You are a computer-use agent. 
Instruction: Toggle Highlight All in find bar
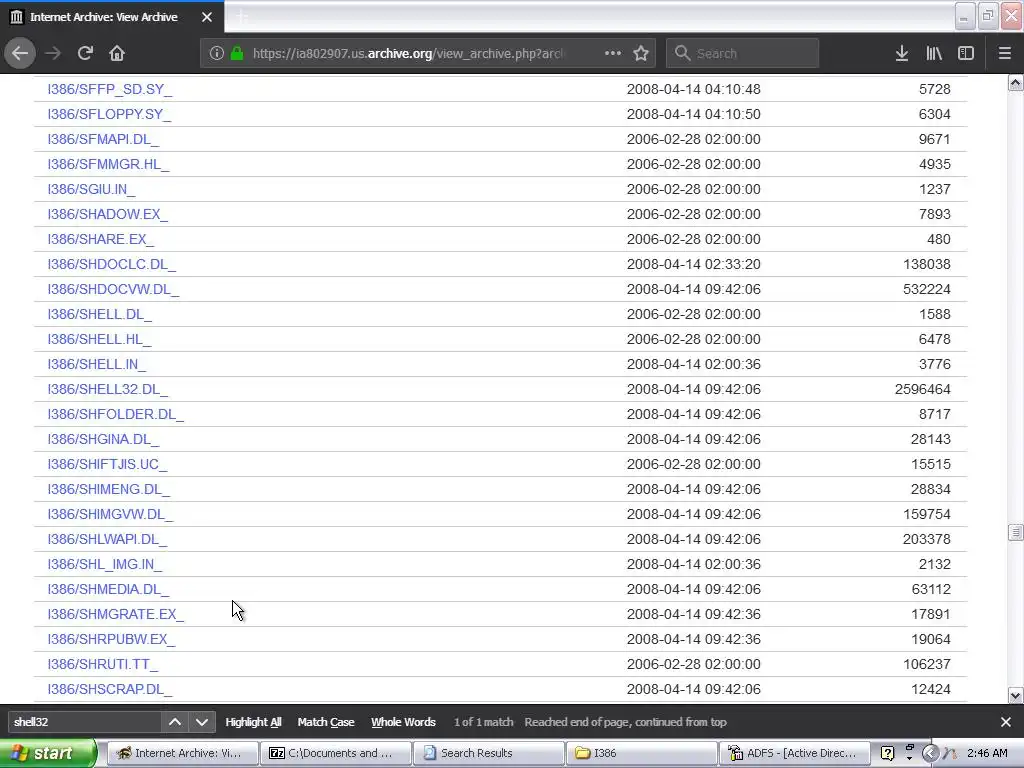pyautogui.click(x=253, y=722)
